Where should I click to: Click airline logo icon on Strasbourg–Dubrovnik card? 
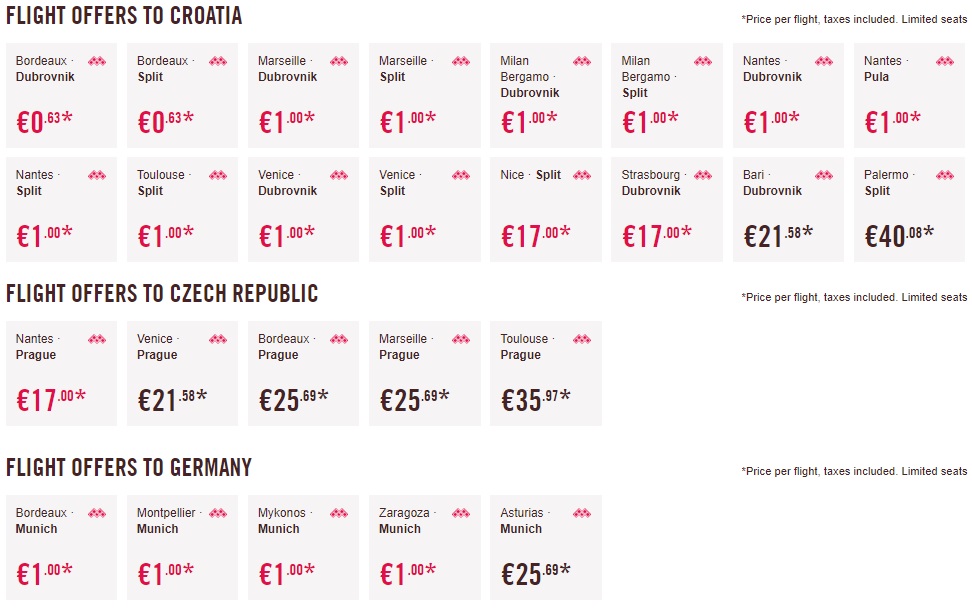tap(703, 175)
